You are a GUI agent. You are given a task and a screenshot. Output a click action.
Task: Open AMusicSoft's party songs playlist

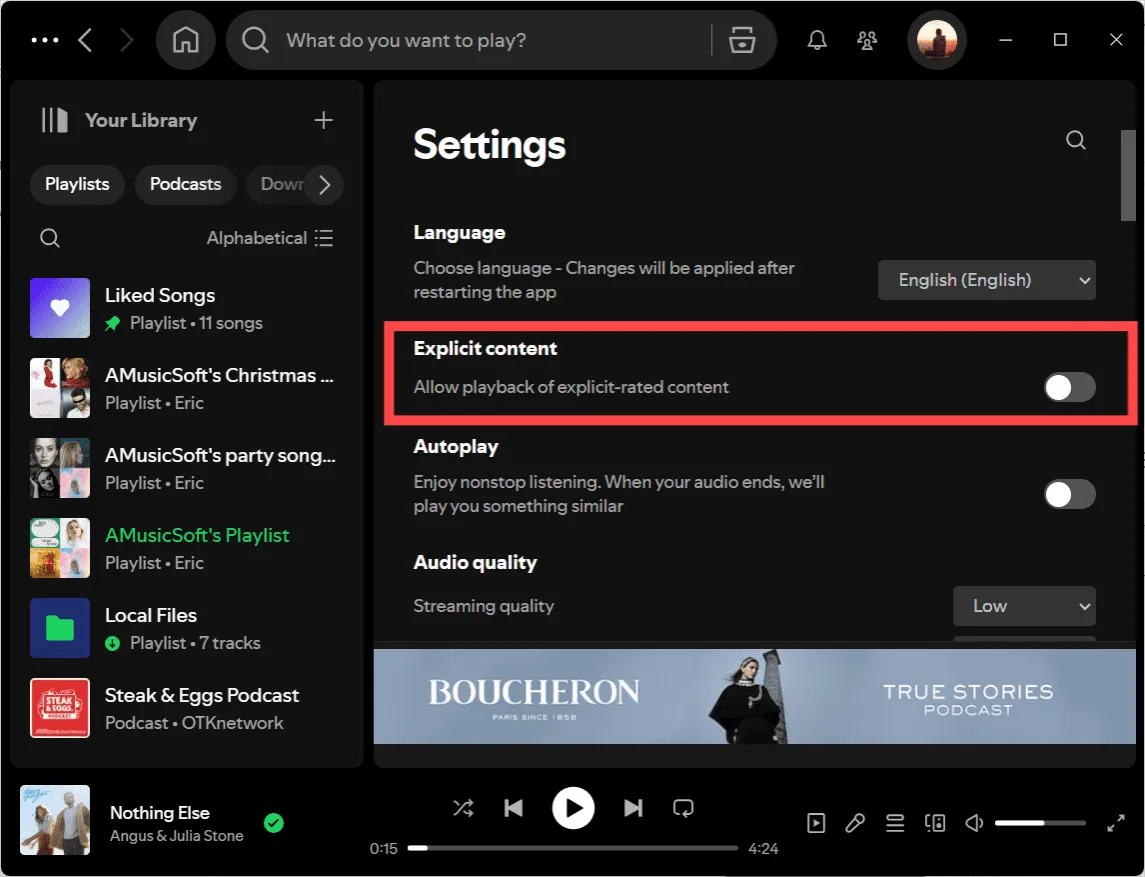(x=186, y=468)
